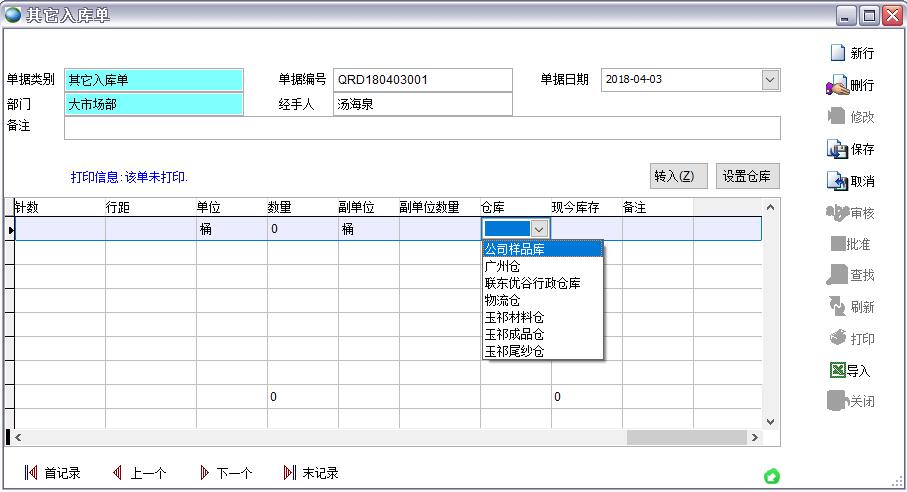Jump to last record with 末记录
Viewport: 907px width, 492px height.
click(290, 473)
